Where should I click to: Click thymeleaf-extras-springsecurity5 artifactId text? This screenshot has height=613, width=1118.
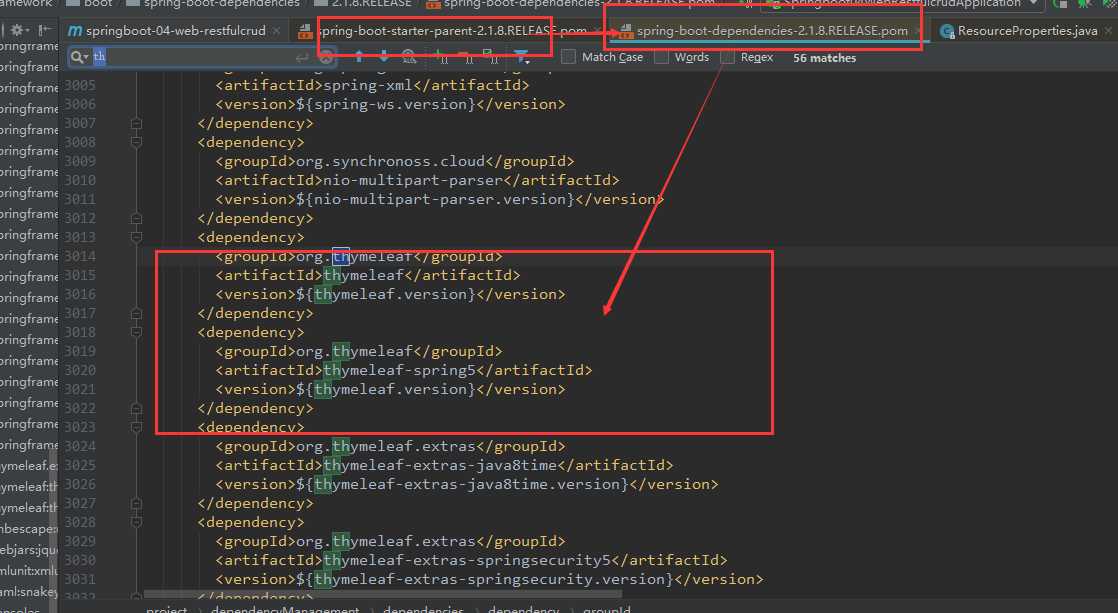[x=467, y=560]
